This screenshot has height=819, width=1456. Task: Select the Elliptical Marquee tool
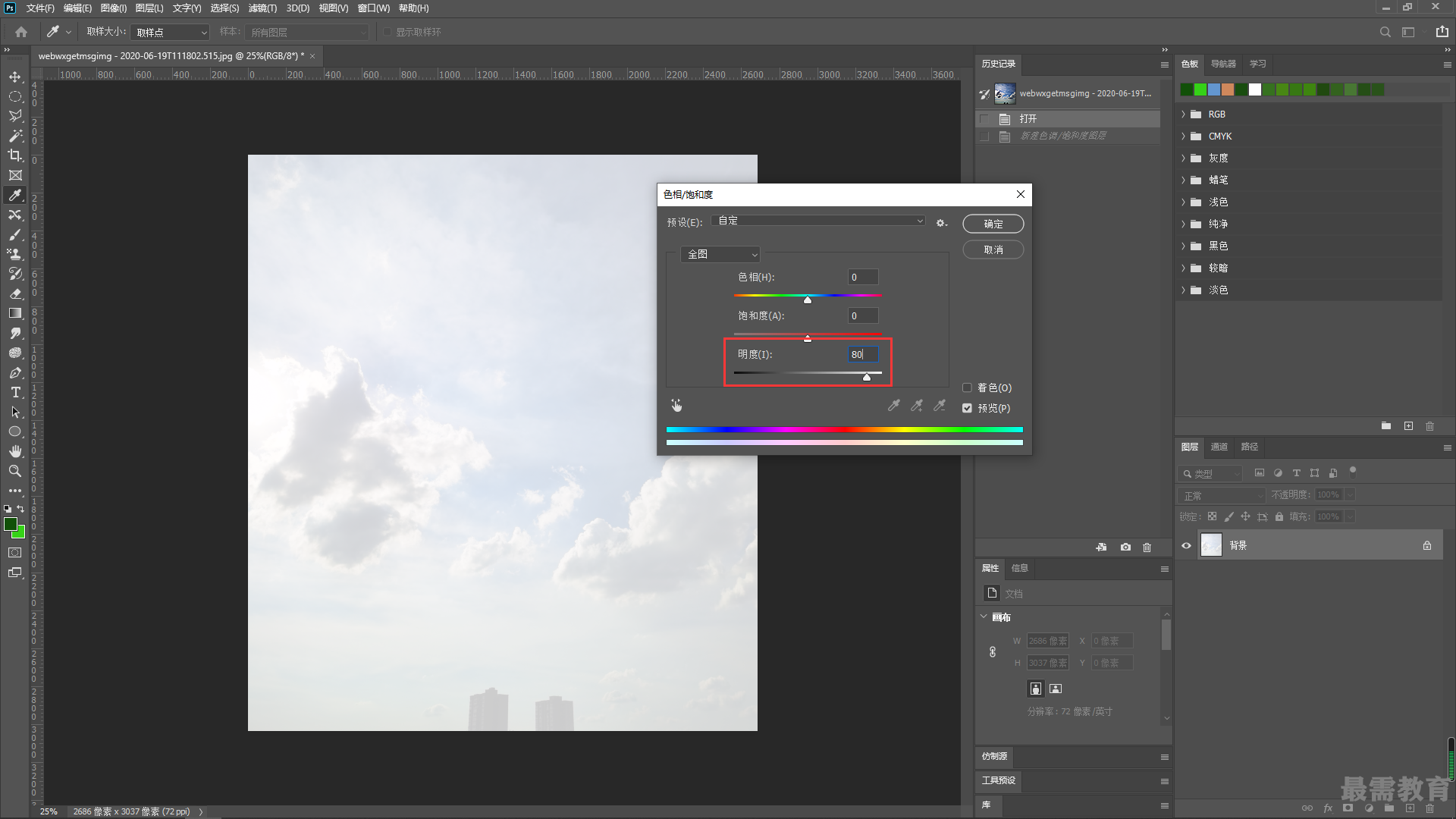tap(15, 96)
